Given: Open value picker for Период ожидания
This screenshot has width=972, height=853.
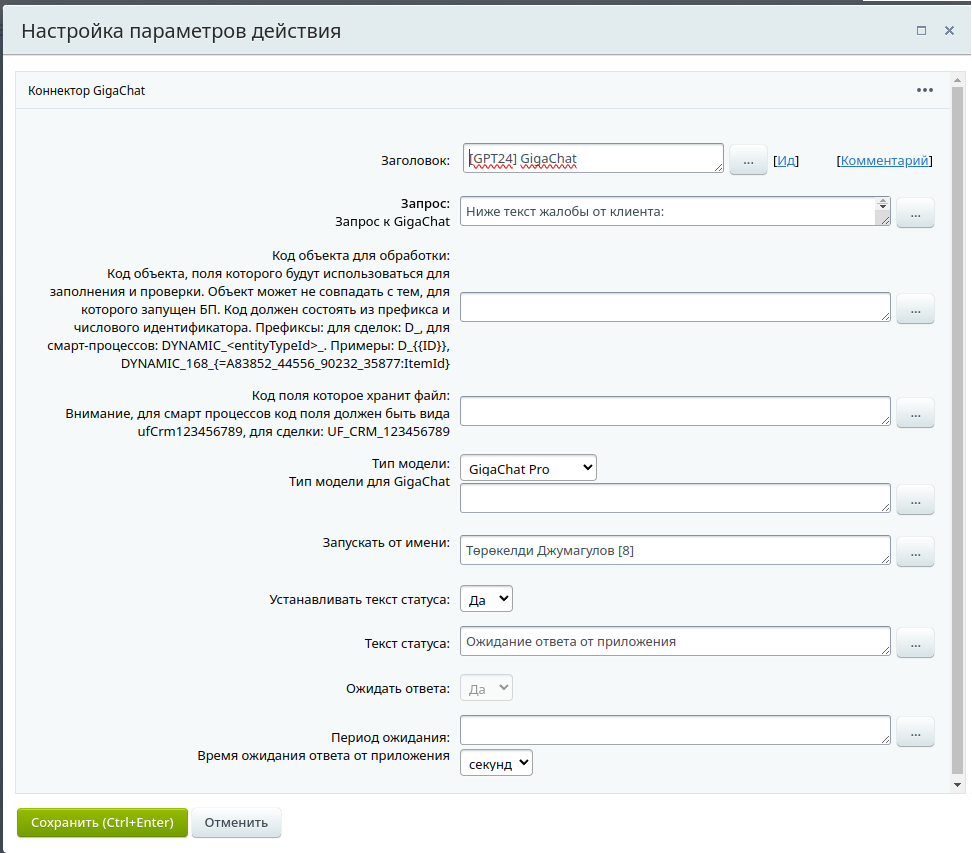Looking at the screenshot, I should 915,732.
